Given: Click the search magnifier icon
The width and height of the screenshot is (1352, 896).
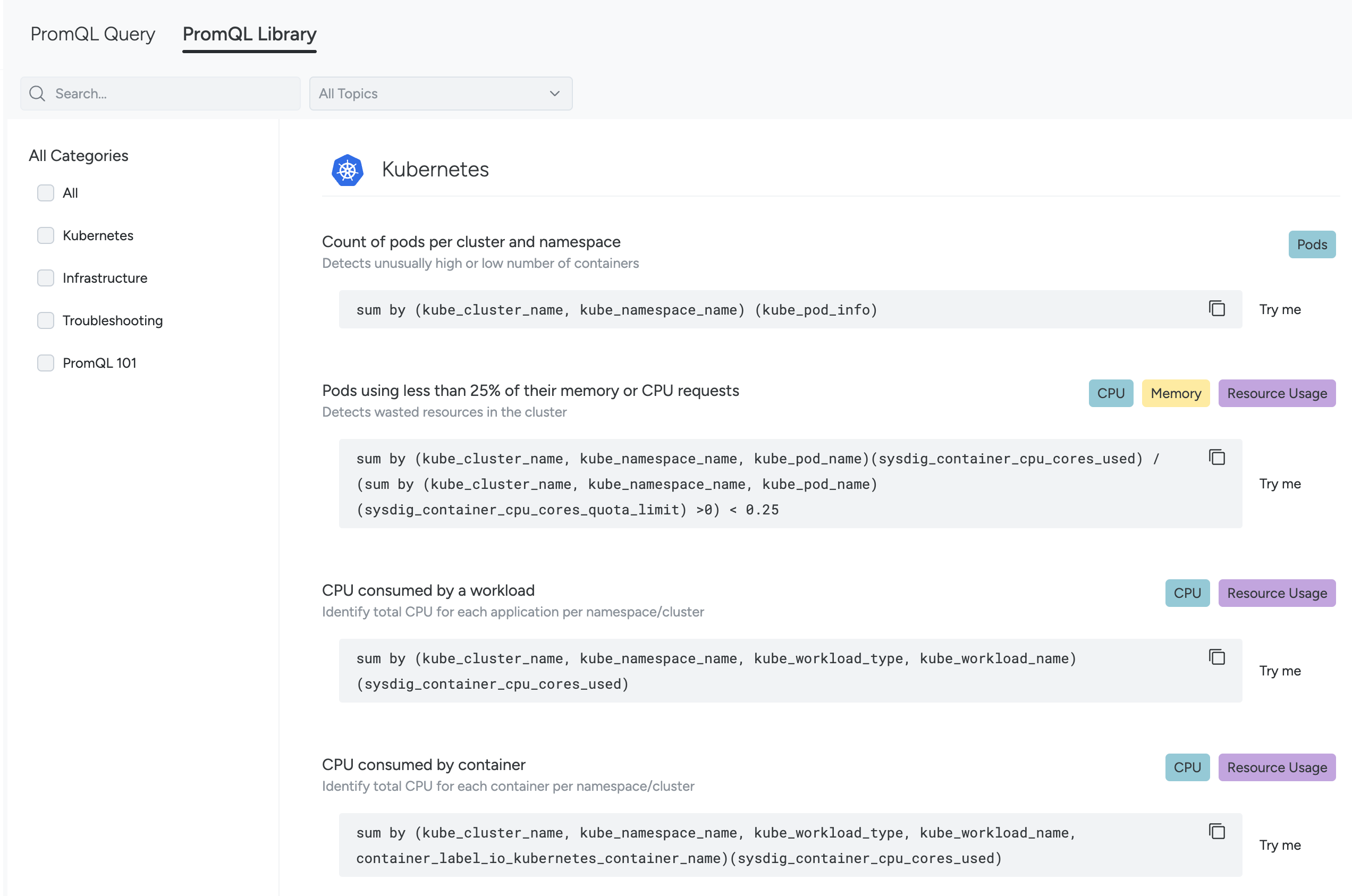Looking at the screenshot, I should point(37,94).
